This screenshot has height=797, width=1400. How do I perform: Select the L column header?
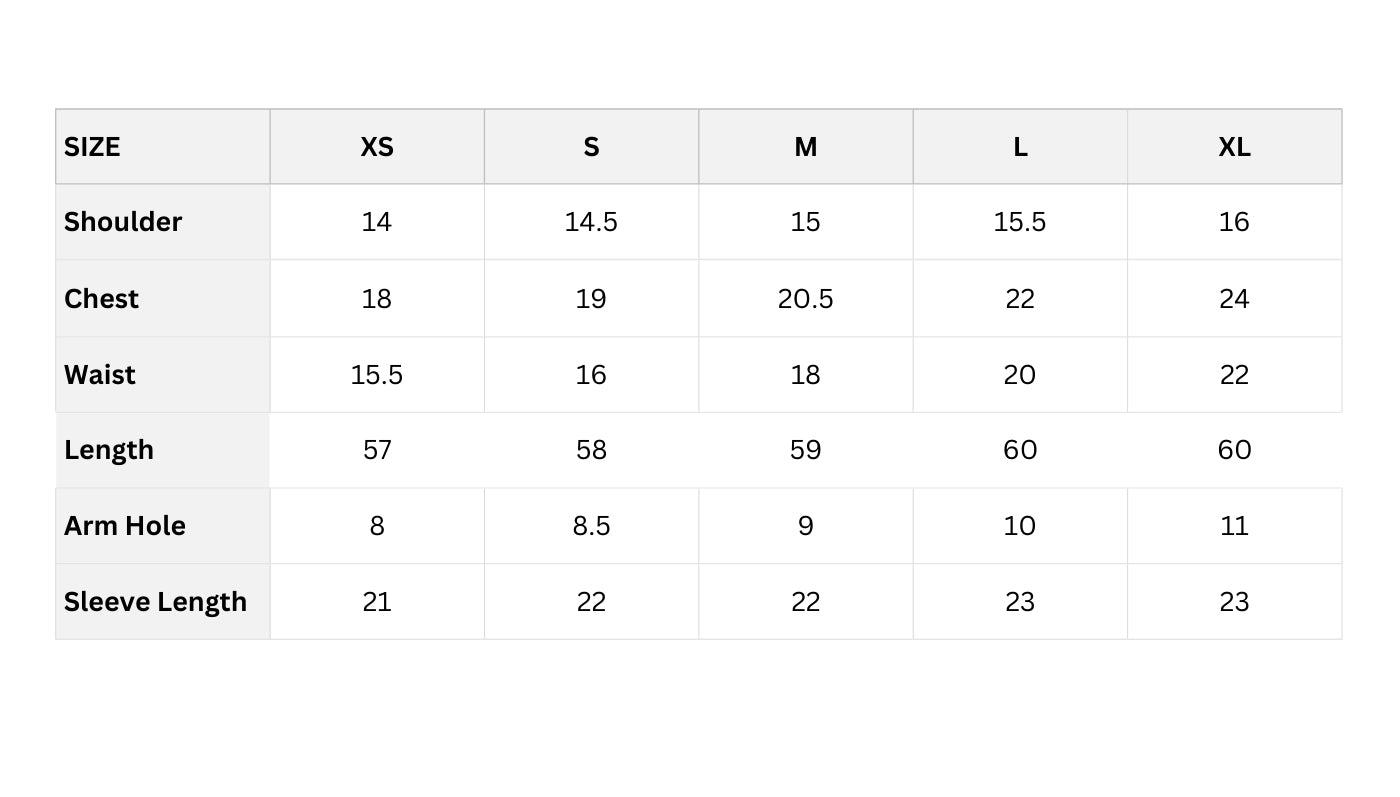tap(1020, 147)
